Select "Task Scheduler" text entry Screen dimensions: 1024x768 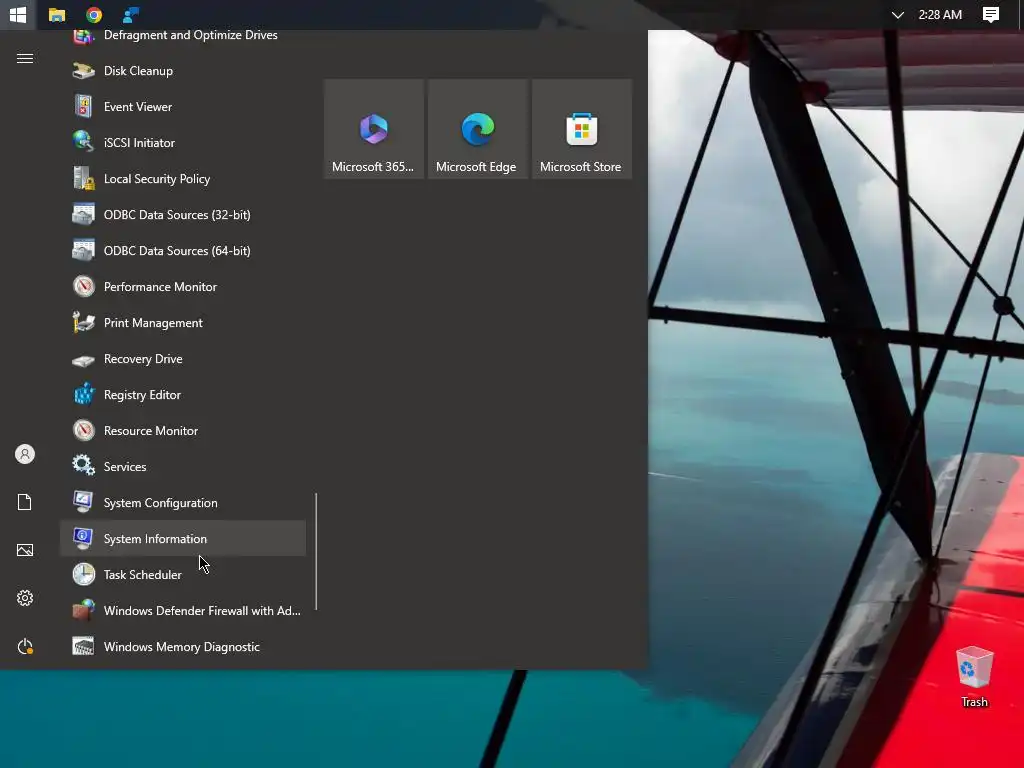[x=142, y=575]
